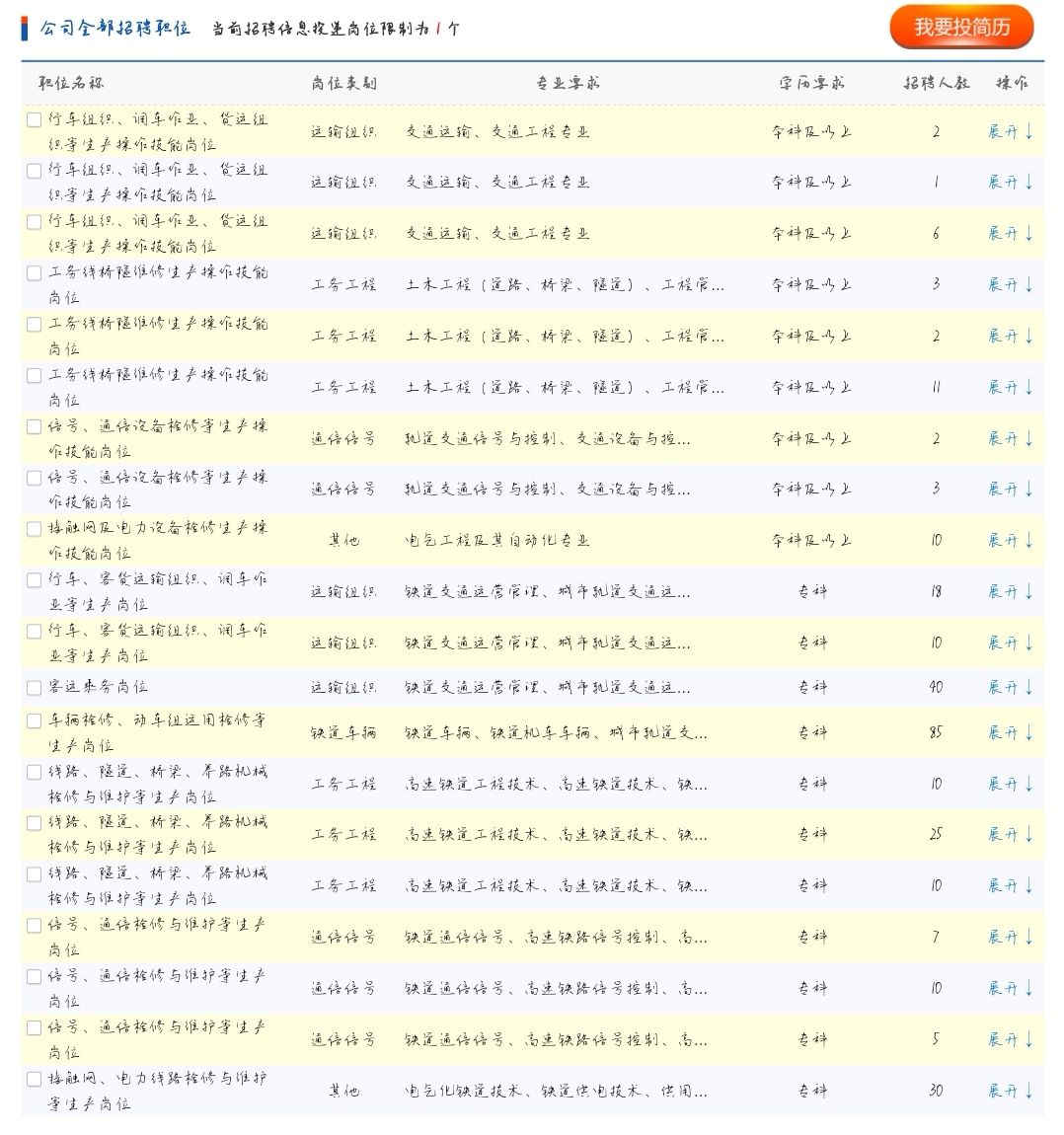Expand the 线路、隧道 row recruiting 25 people
Screen dimensions: 1064x1135
coord(1009,835)
